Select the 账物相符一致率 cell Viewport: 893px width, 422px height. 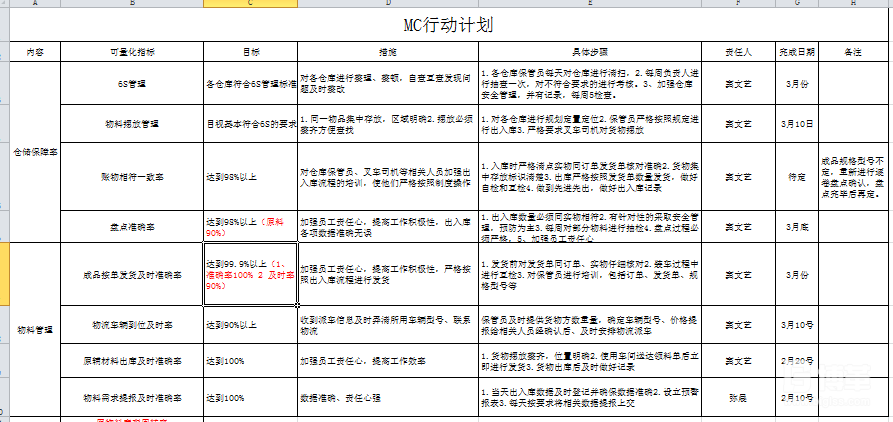coord(132,176)
